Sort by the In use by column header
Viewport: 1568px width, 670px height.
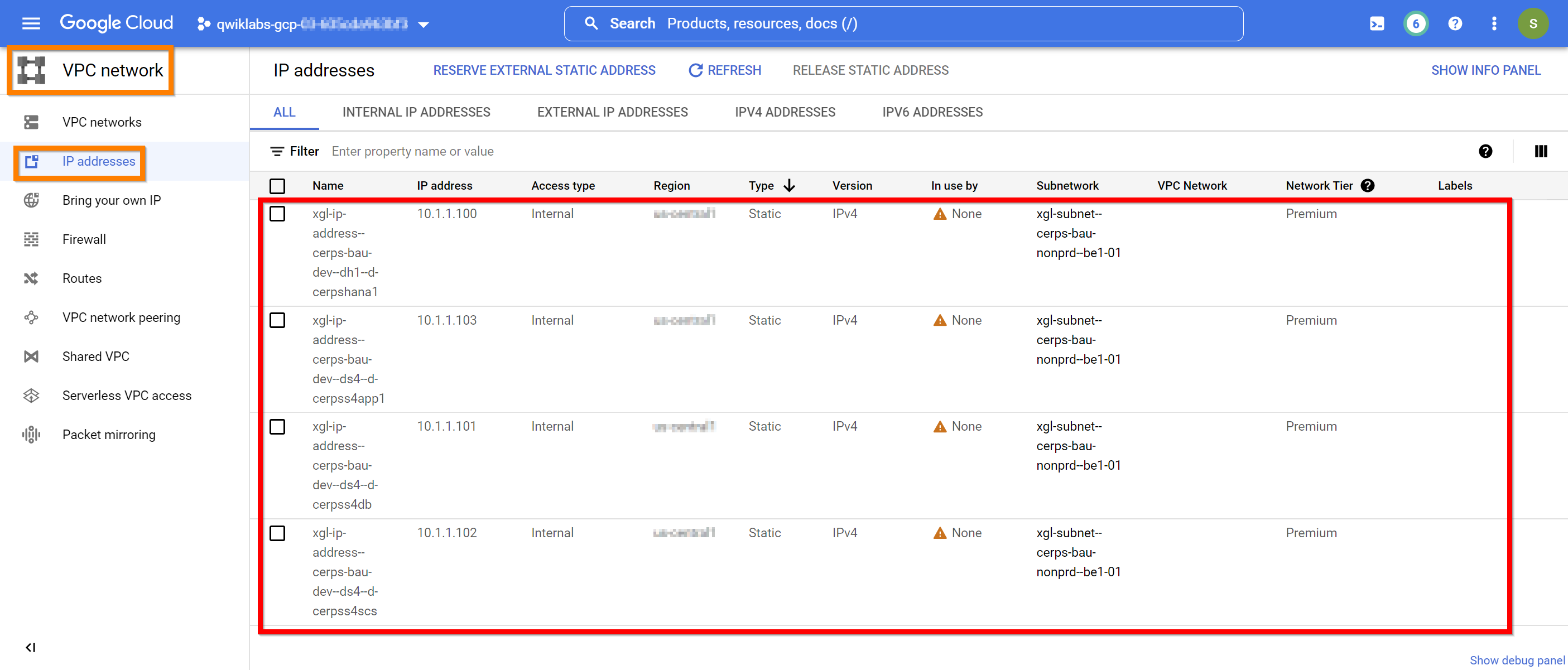(x=954, y=186)
